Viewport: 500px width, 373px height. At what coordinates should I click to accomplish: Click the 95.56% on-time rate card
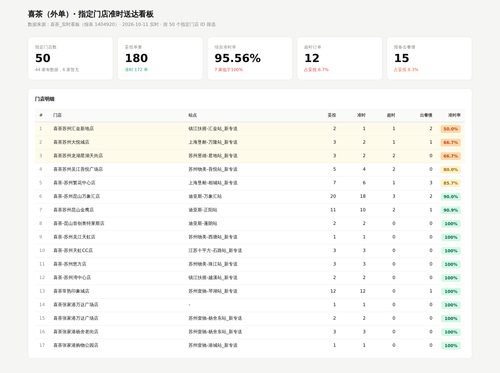pyautogui.click(x=250, y=58)
